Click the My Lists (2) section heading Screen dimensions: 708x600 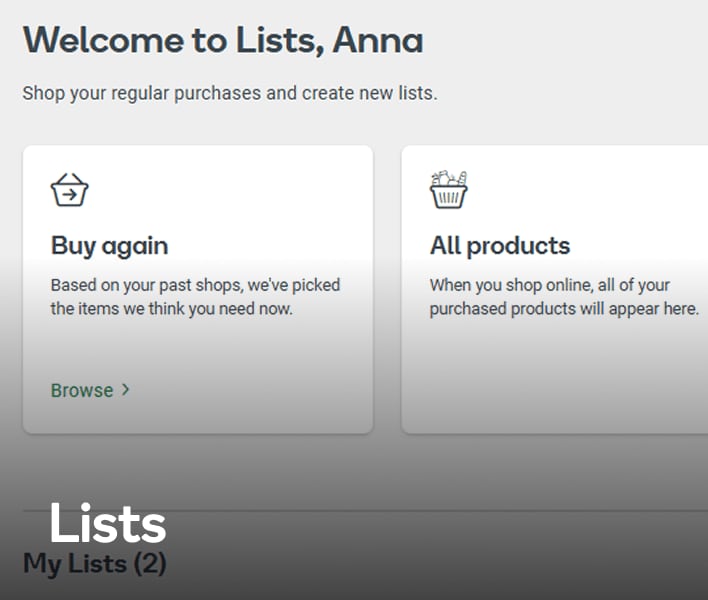coord(94,564)
